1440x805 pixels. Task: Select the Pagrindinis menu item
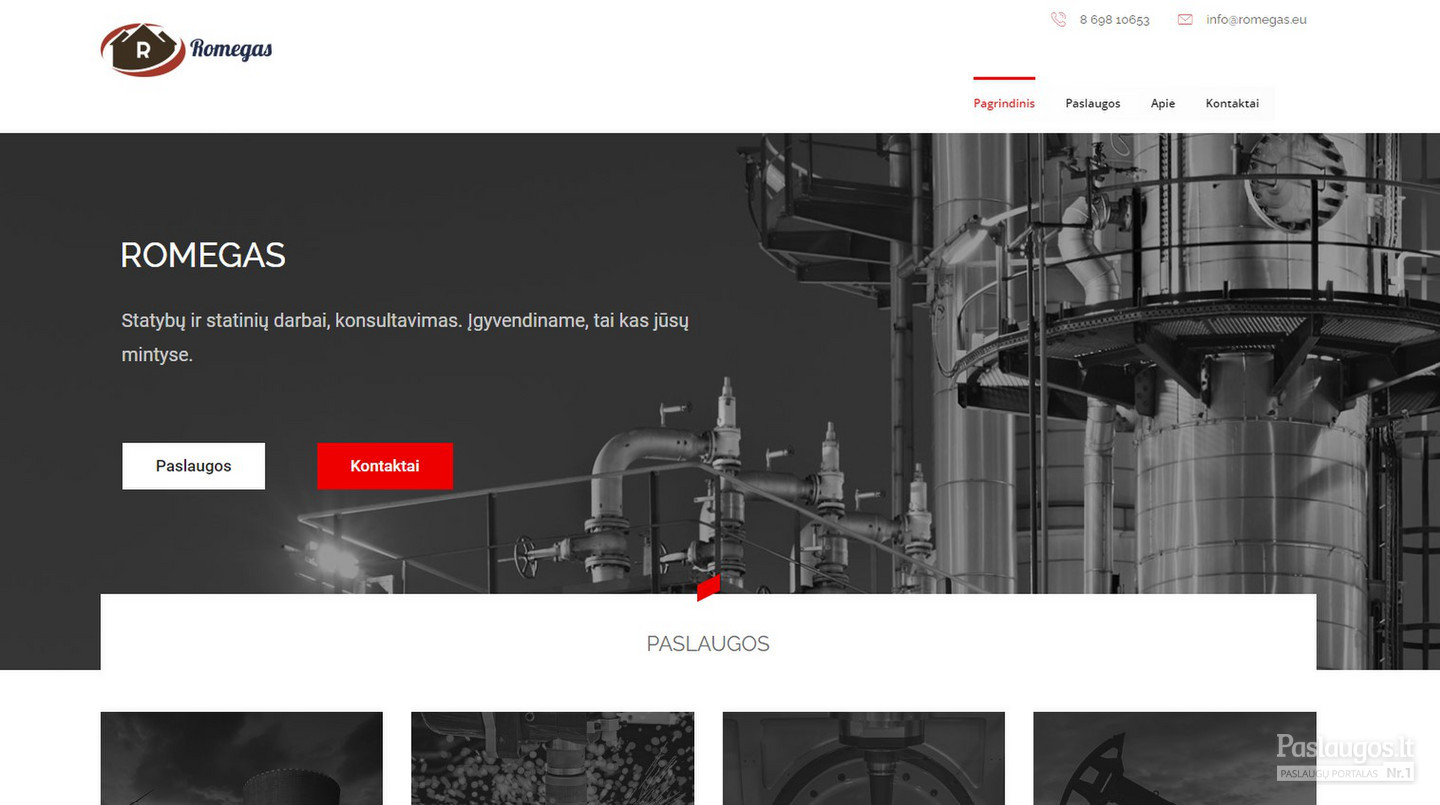(1004, 103)
